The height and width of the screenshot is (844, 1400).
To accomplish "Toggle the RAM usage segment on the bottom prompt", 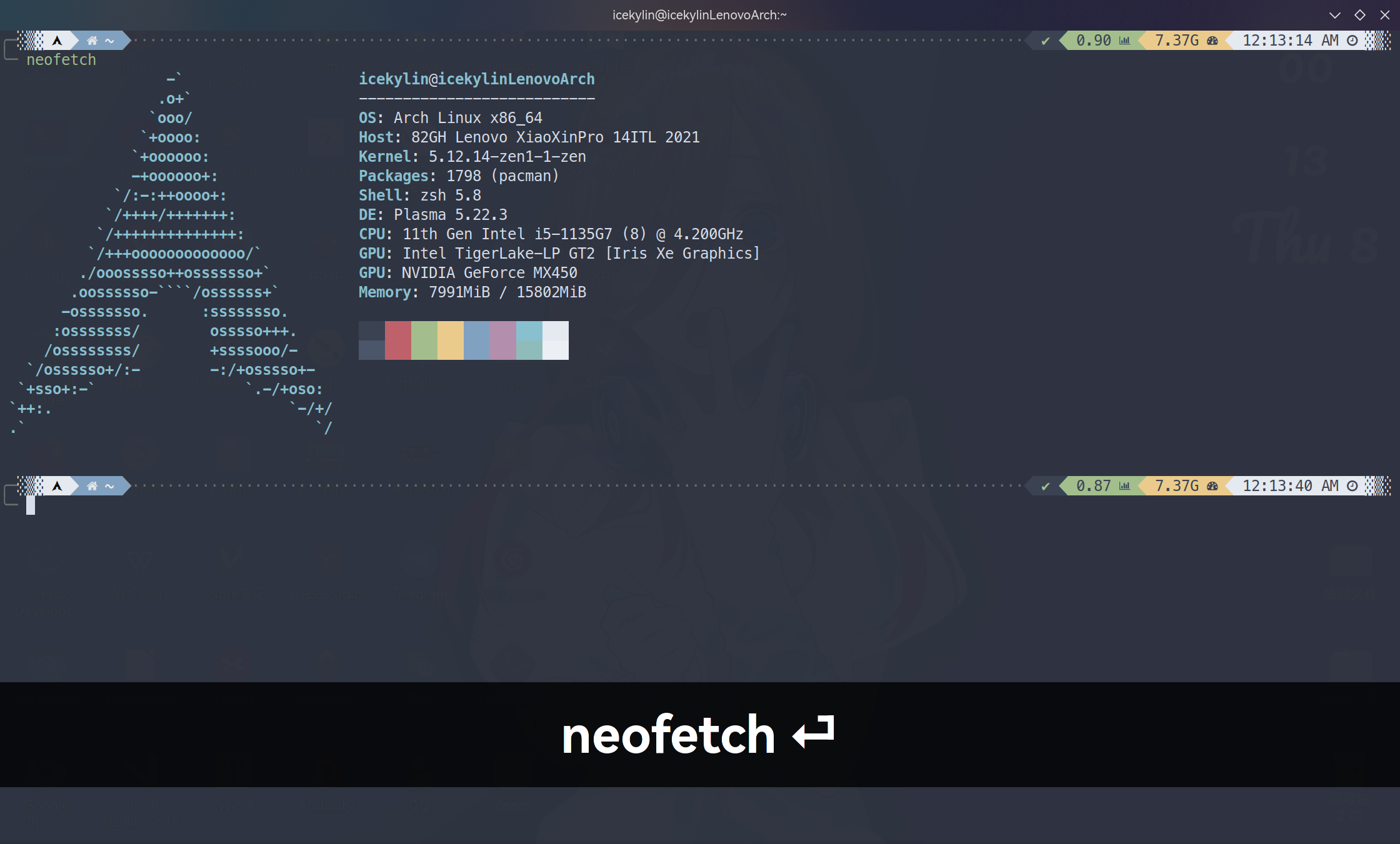I will click(1175, 485).
